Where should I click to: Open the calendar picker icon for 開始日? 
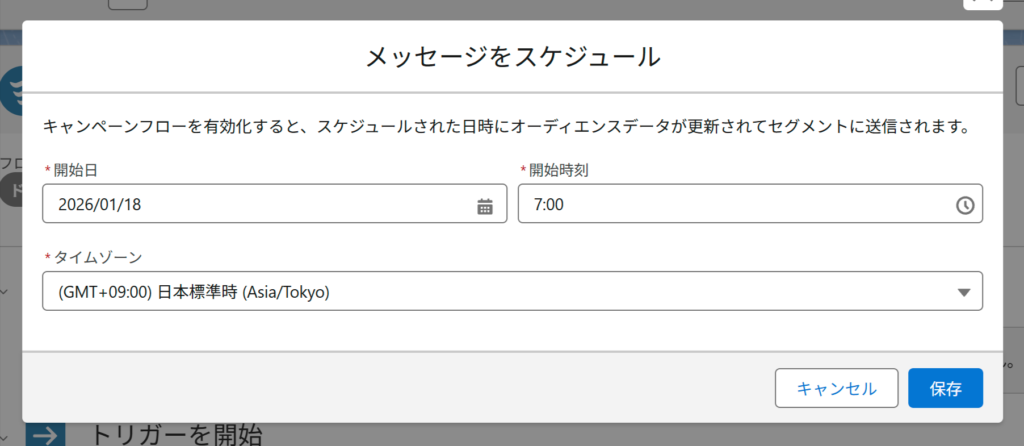coord(485,206)
